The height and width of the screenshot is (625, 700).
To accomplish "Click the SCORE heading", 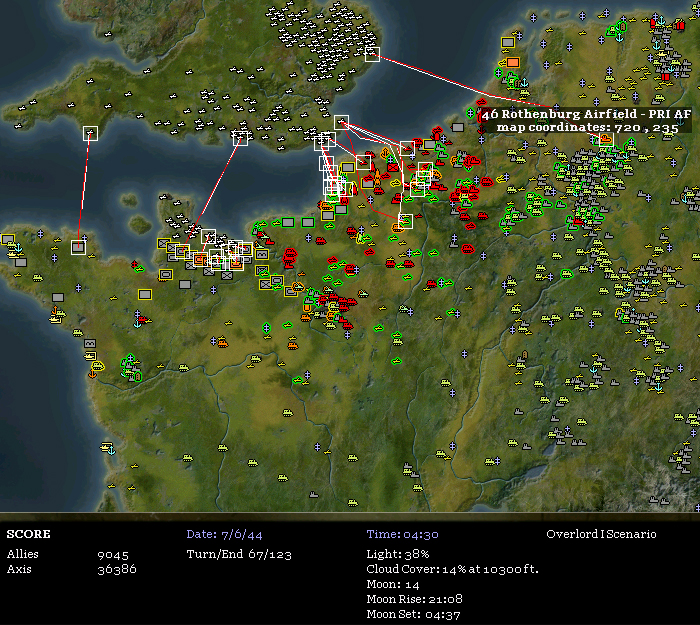I will [x=29, y=534].
